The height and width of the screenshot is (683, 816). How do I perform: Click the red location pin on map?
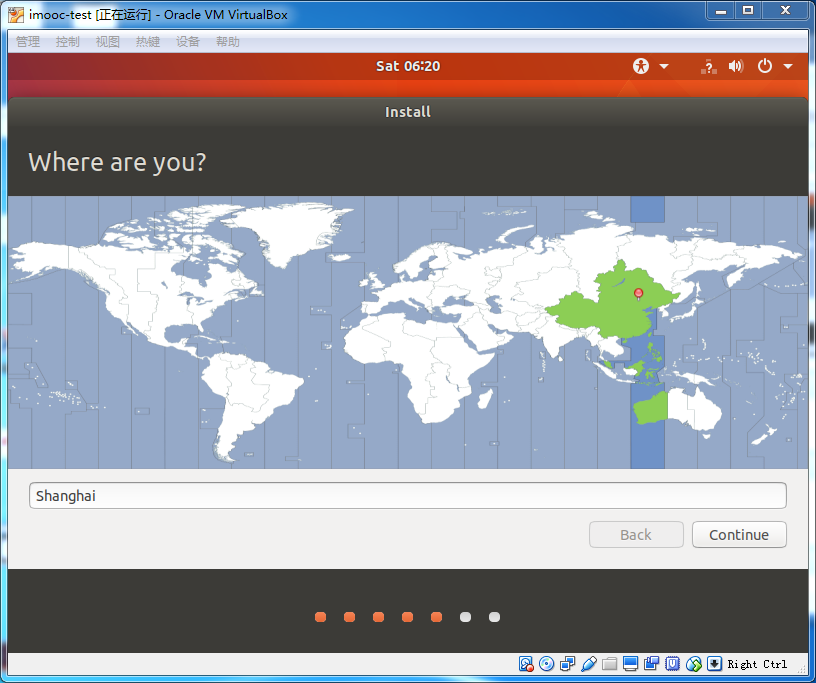point(639,294)
